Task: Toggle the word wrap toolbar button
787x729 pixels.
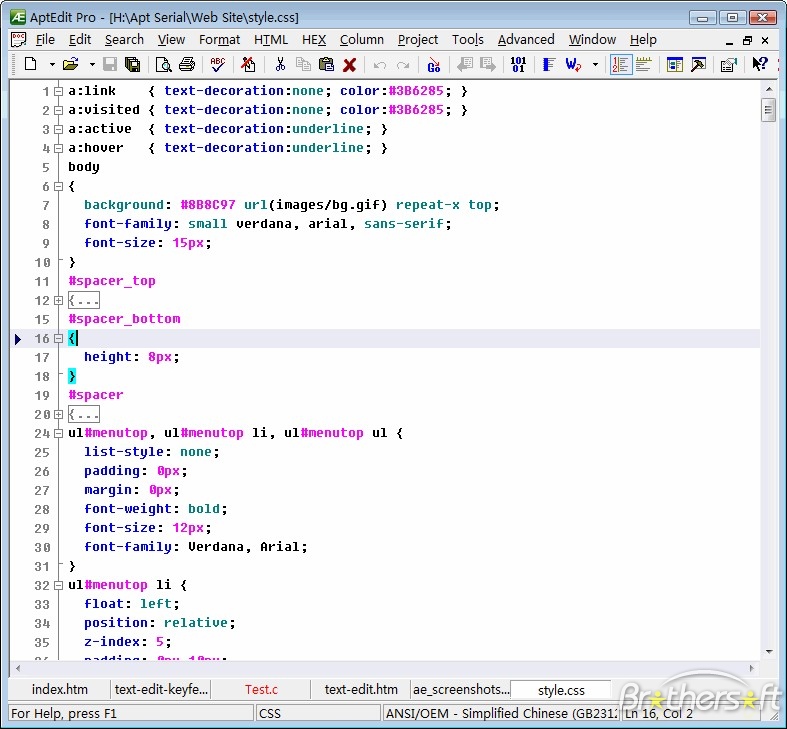Action: 574,65
